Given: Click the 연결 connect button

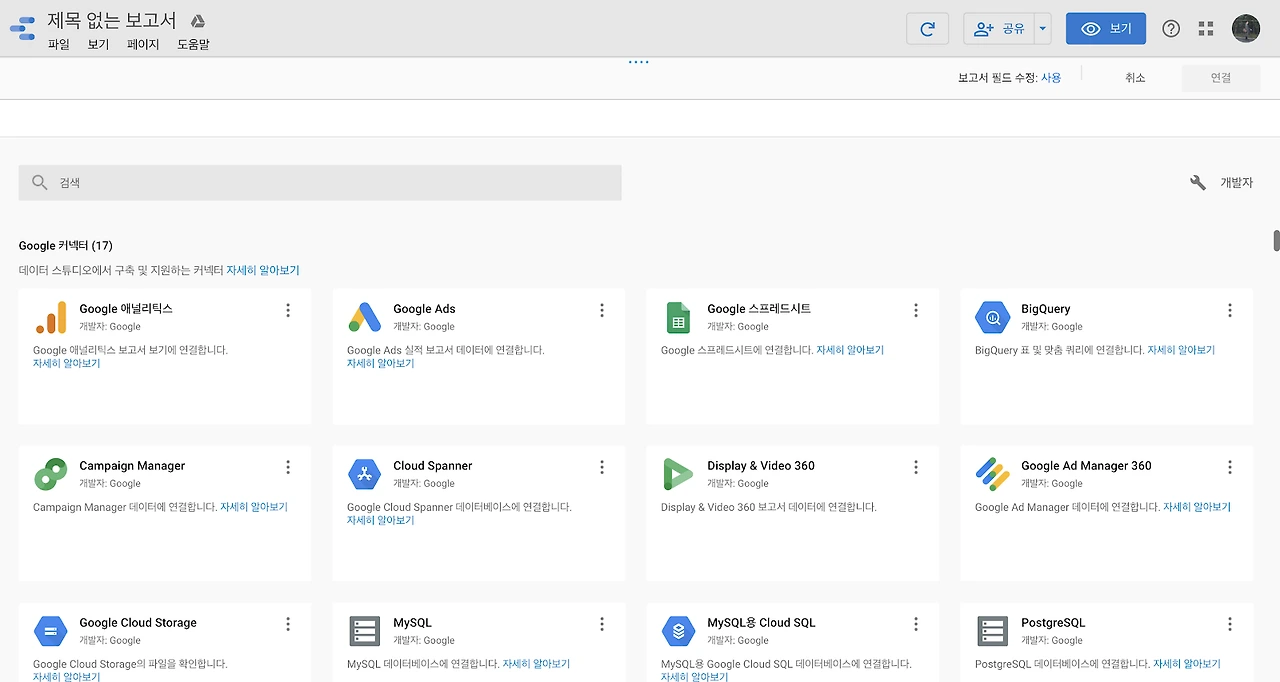Looking at the screenshot, I should 1221,78.
